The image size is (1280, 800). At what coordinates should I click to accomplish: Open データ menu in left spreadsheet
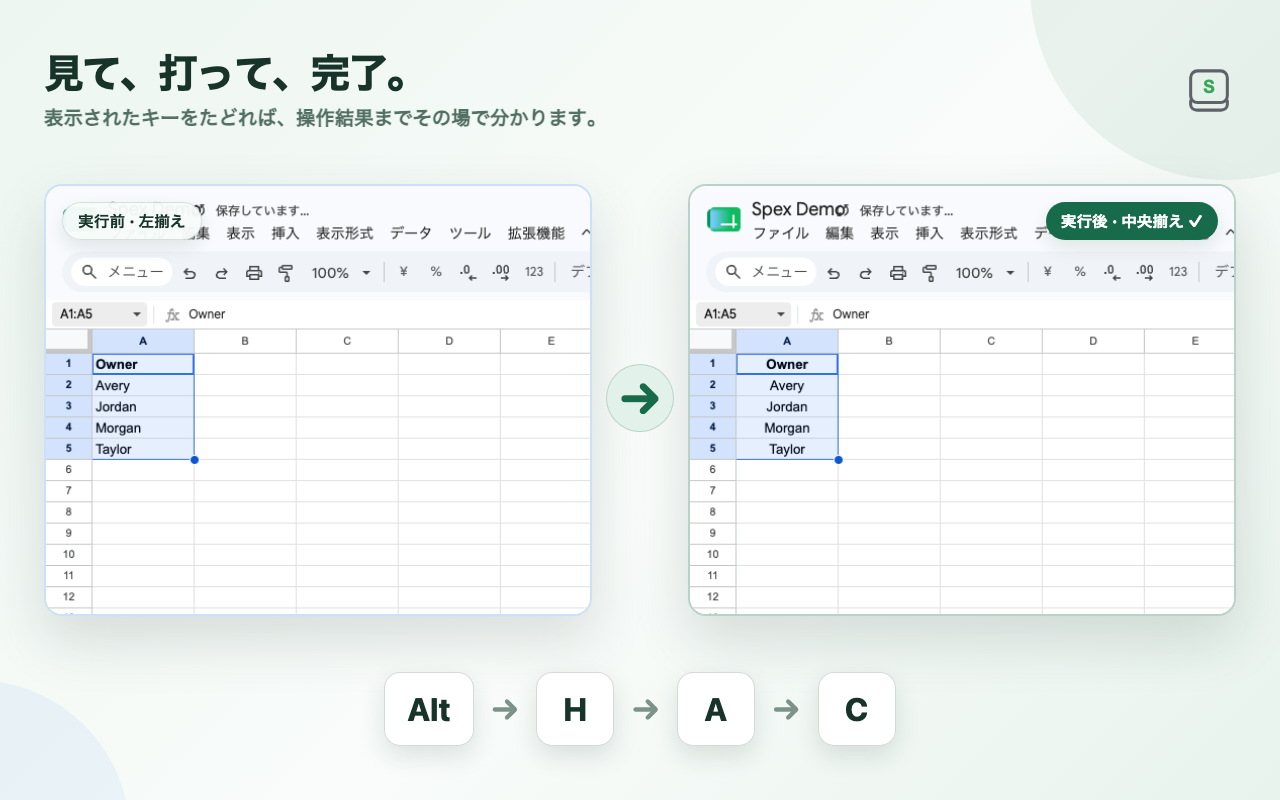(x=411, y=233)
